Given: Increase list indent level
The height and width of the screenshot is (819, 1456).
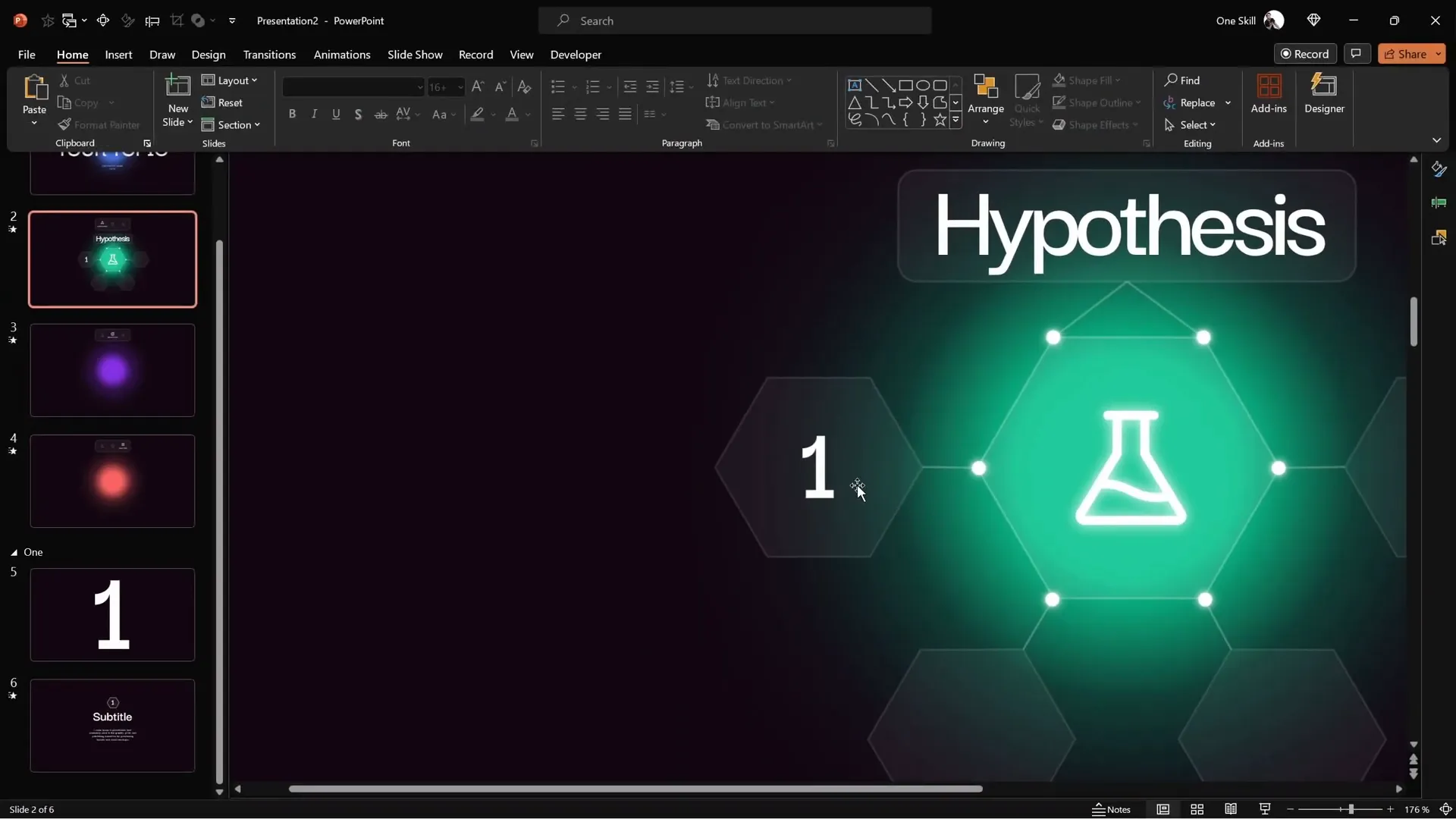Looking at the screenshot, I should [652, 86].
